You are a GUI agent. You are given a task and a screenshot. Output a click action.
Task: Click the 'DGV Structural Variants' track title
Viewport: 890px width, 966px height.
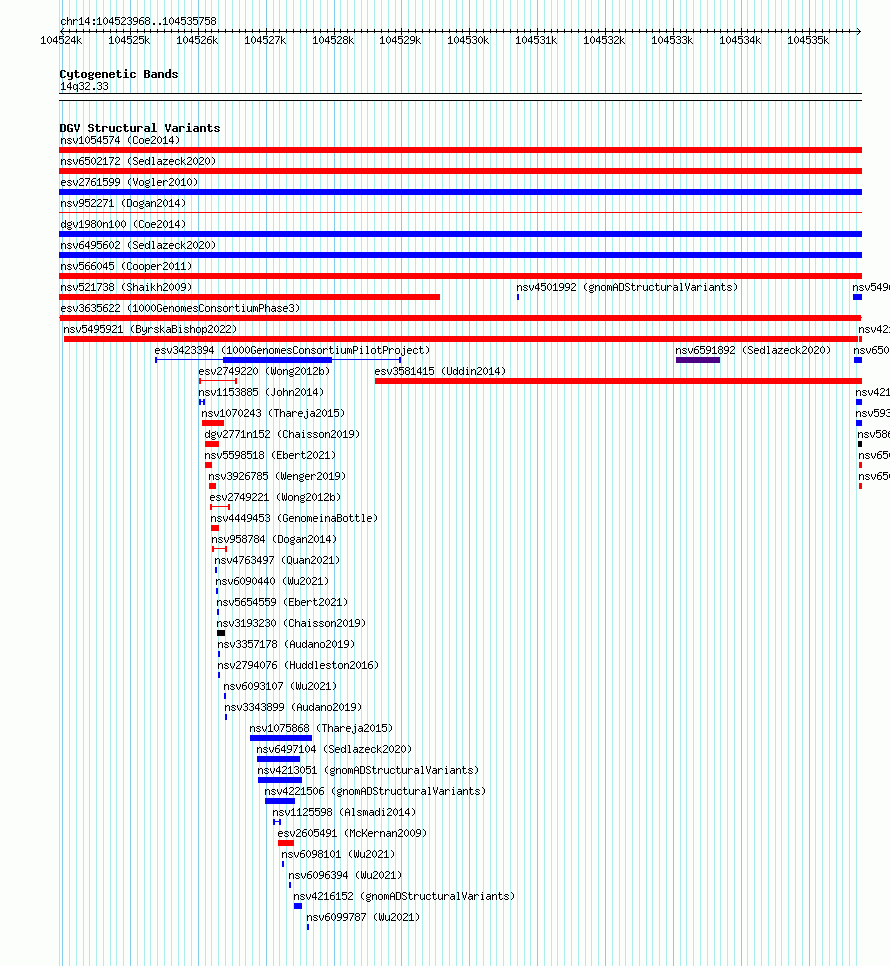pyautogui.click(x=140, y=128)
